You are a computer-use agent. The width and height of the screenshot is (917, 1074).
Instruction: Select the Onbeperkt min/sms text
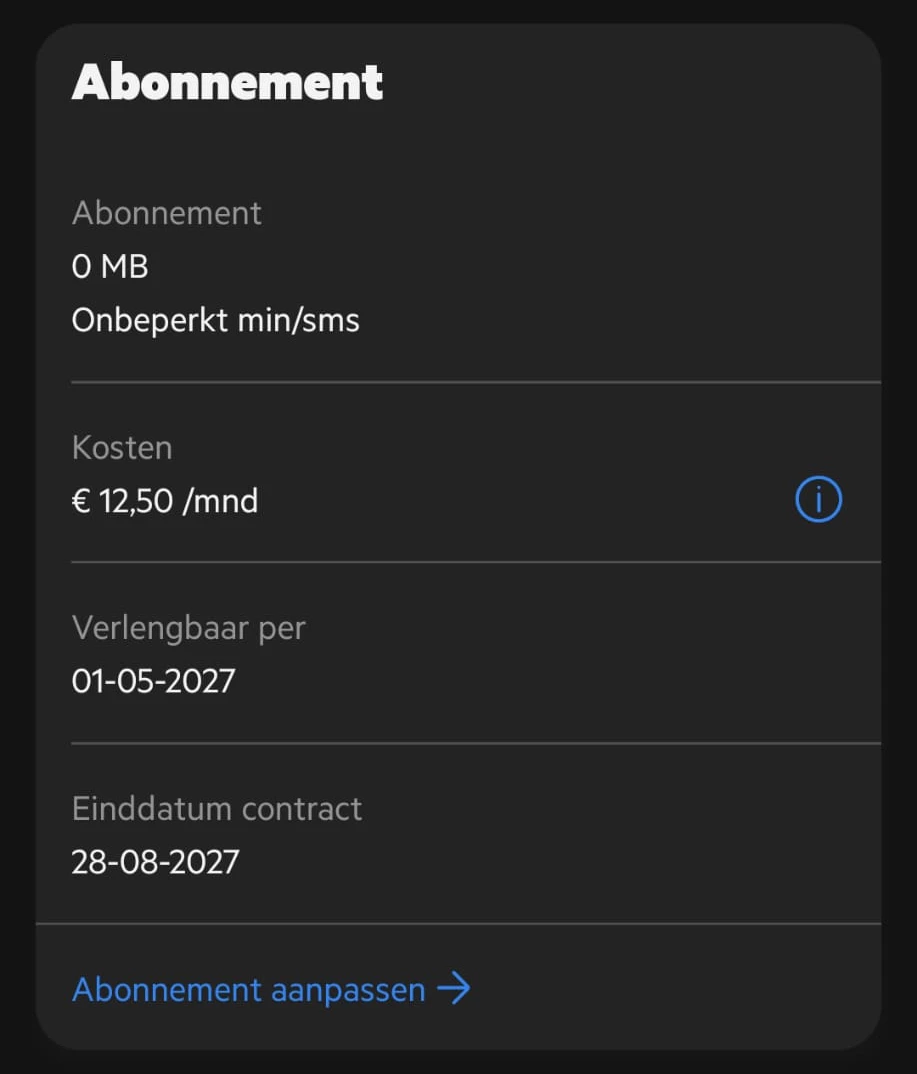(x=215, y=320)
